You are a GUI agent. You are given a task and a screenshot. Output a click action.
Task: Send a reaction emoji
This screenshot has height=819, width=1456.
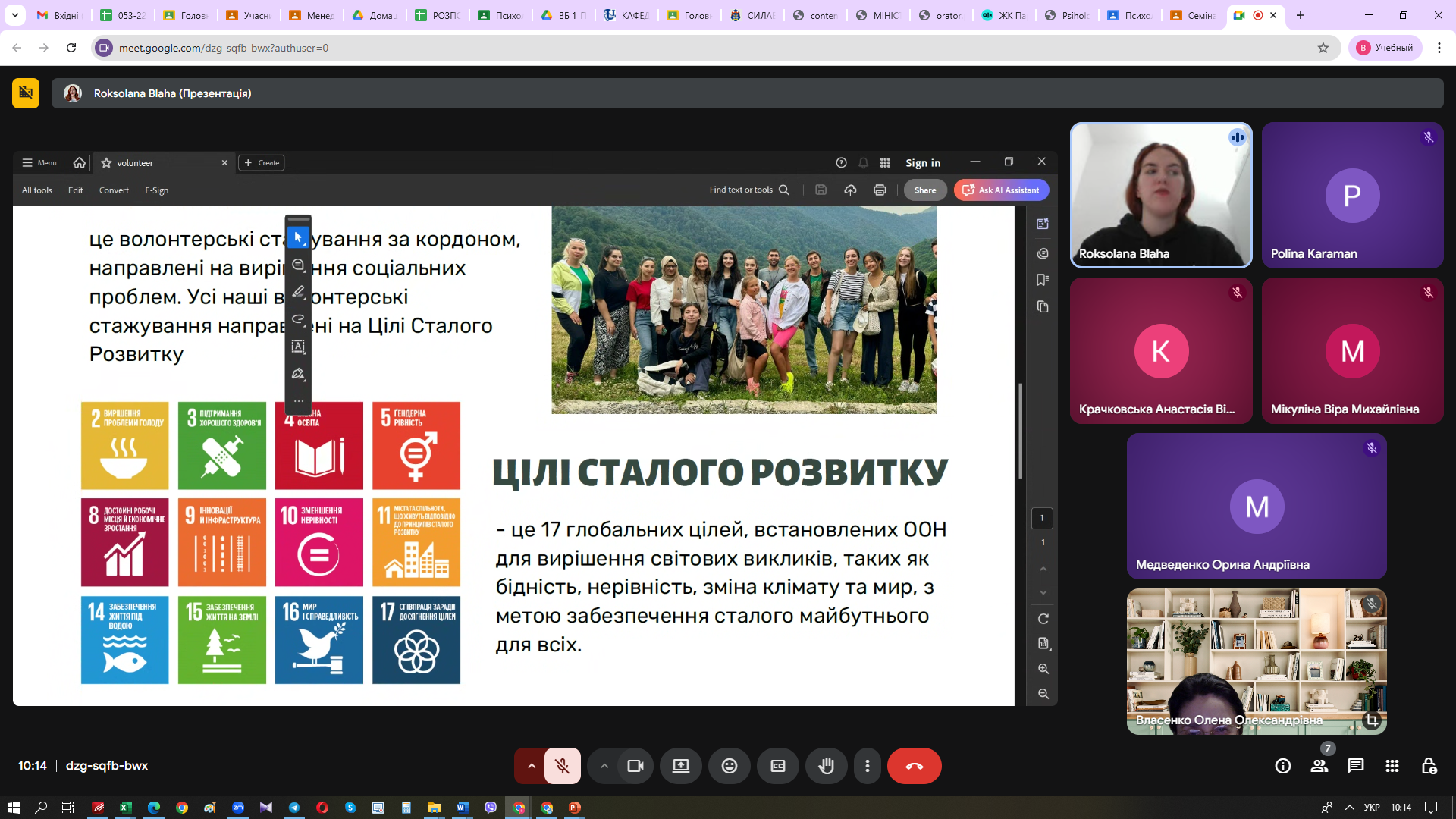pos(730,766)
